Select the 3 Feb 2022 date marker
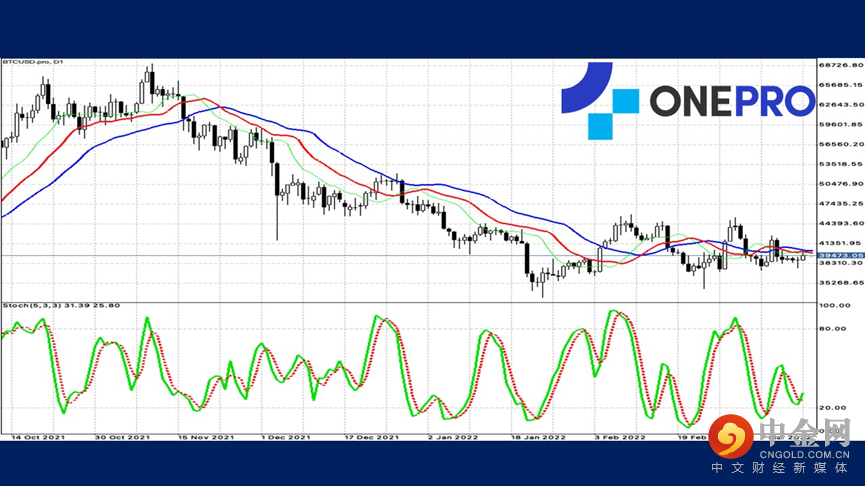 point(620,437)
